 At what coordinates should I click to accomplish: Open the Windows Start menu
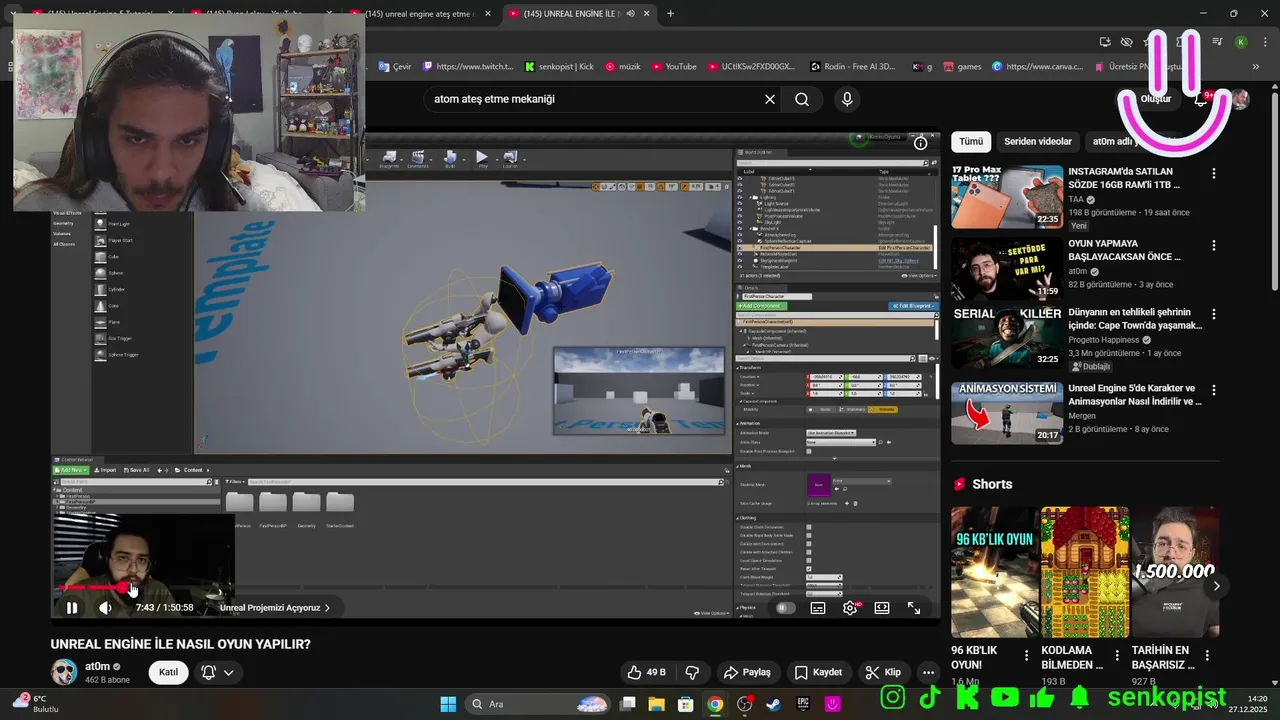[448, 704]
